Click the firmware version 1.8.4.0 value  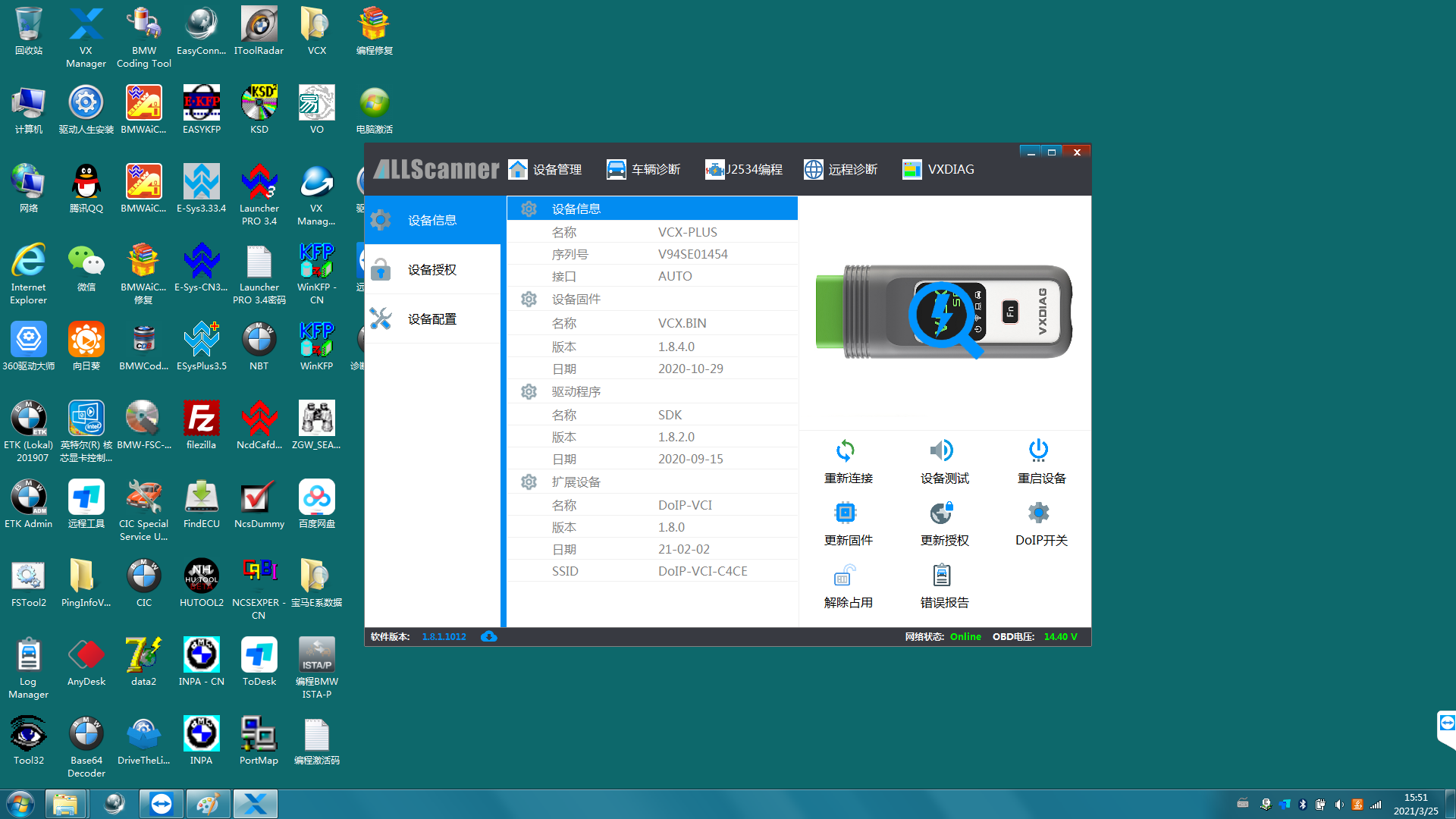(676, 347)
